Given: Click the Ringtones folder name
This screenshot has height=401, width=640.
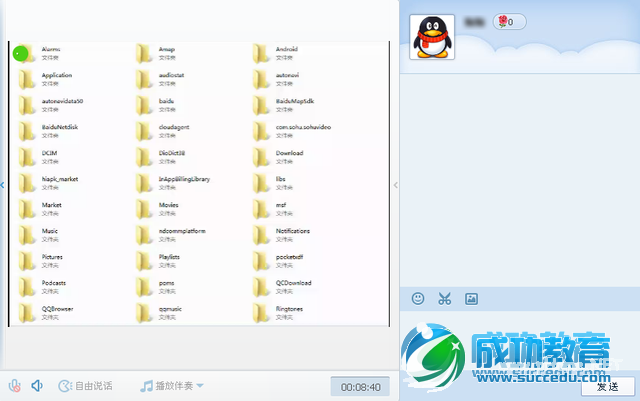Looking at the screenshot, I should pos(289,309).
